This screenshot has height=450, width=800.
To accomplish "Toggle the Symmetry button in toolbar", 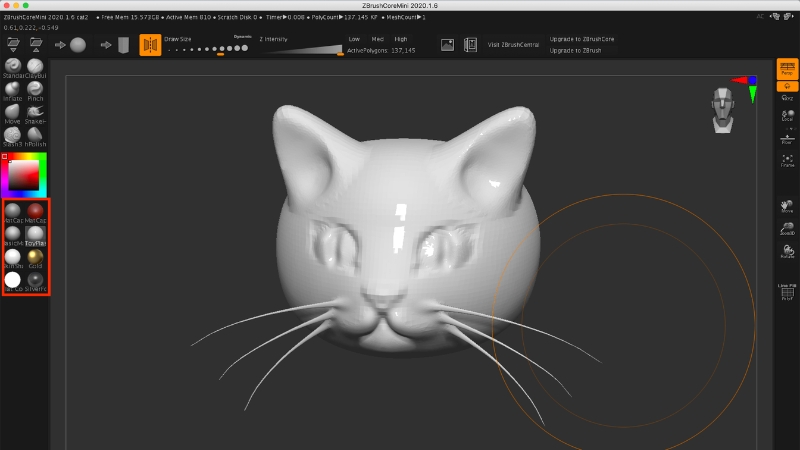I will [150, 44].
